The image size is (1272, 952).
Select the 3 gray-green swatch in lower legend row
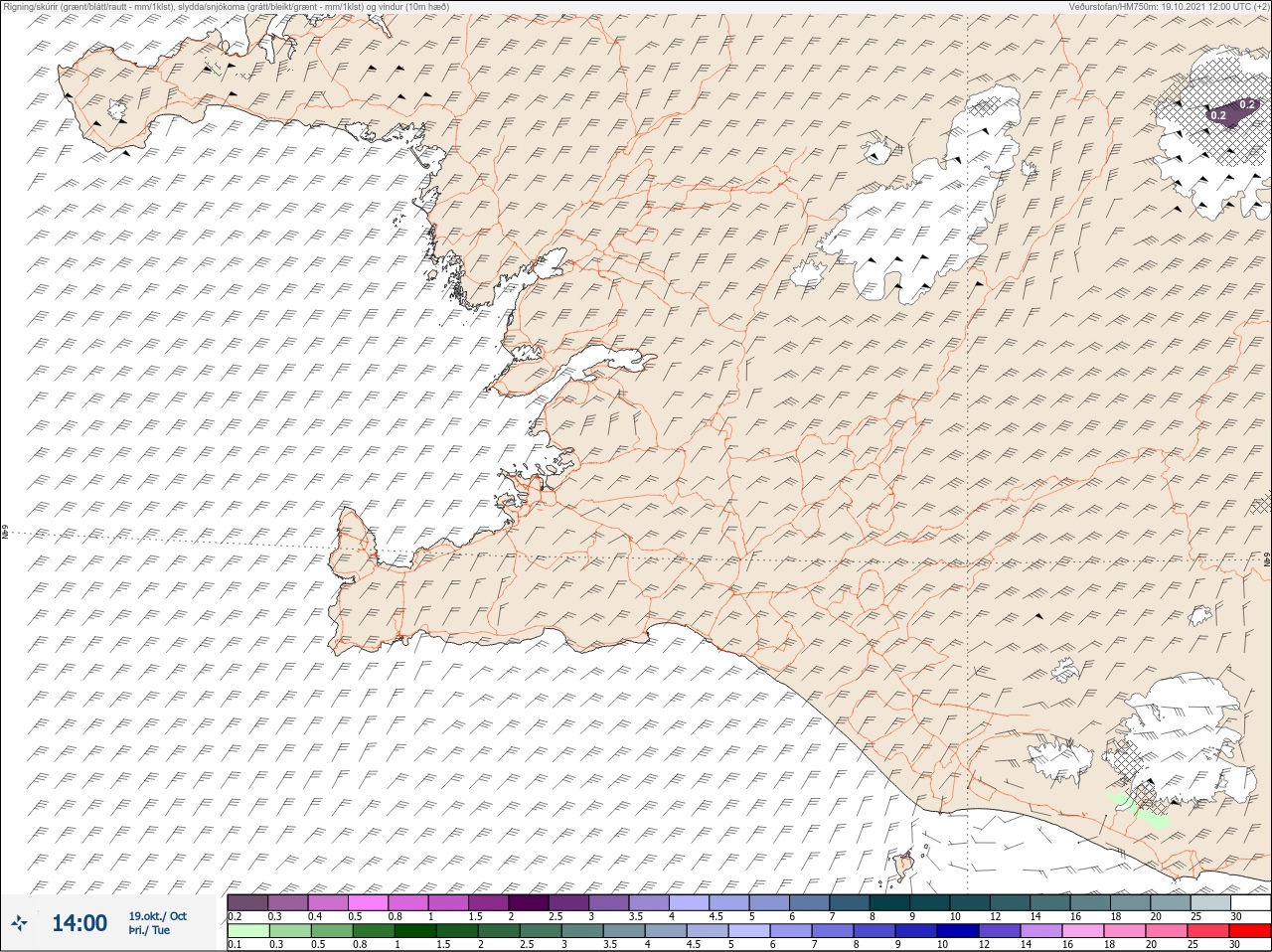point(582,931)
